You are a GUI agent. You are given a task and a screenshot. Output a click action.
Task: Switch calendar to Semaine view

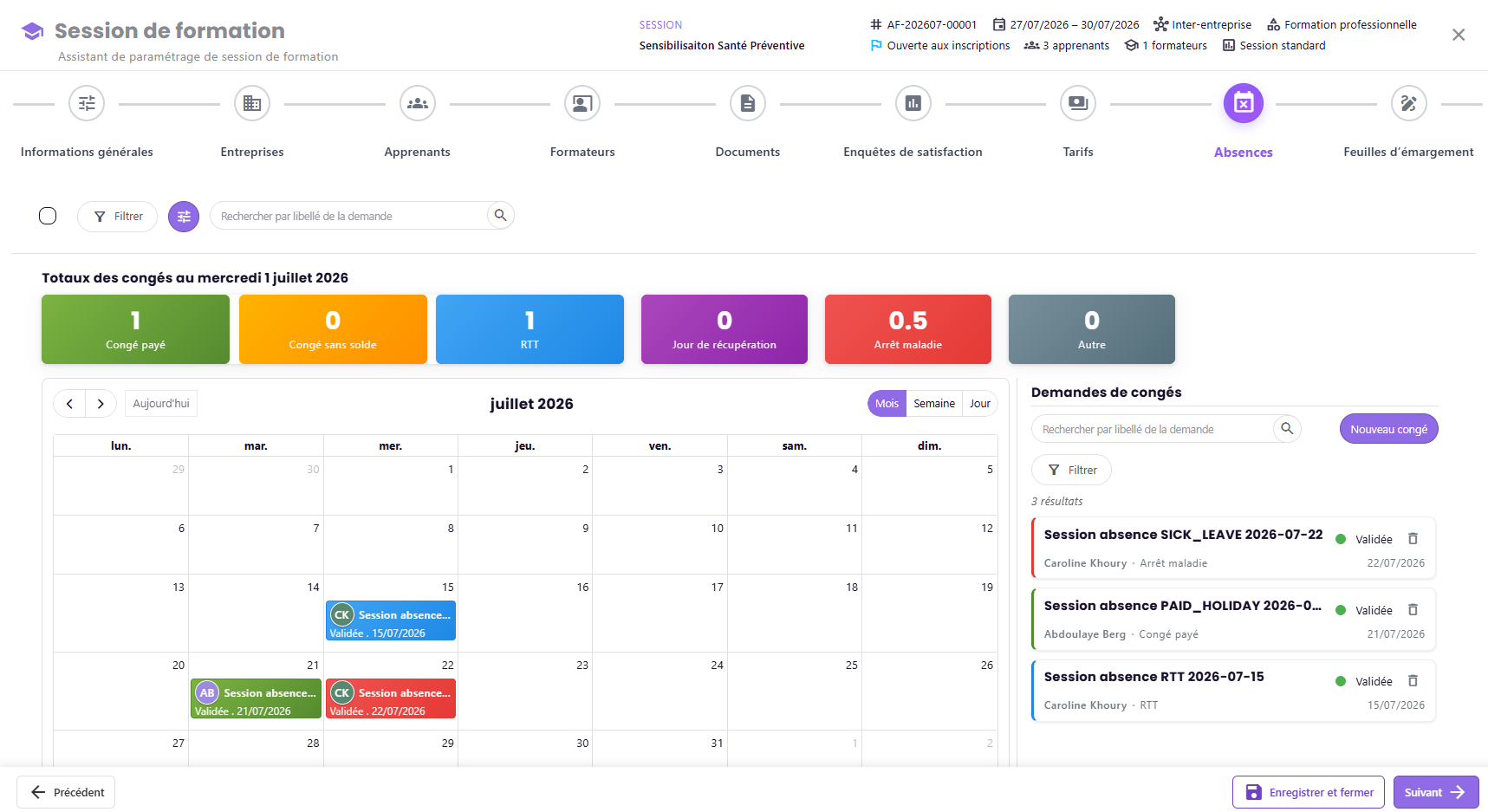coord(934,404)
